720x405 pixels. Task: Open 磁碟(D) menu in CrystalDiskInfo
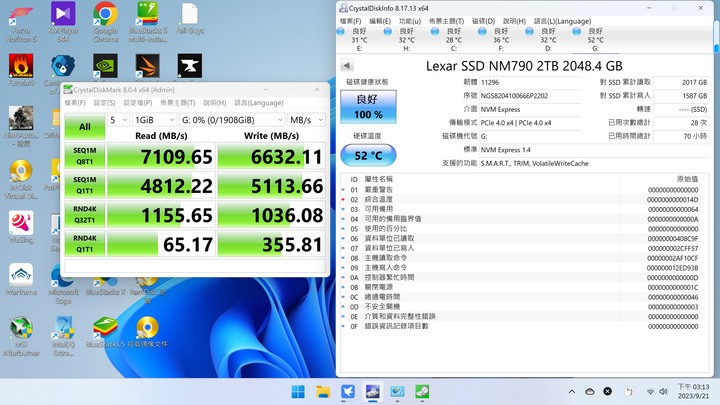click(484, 21)
